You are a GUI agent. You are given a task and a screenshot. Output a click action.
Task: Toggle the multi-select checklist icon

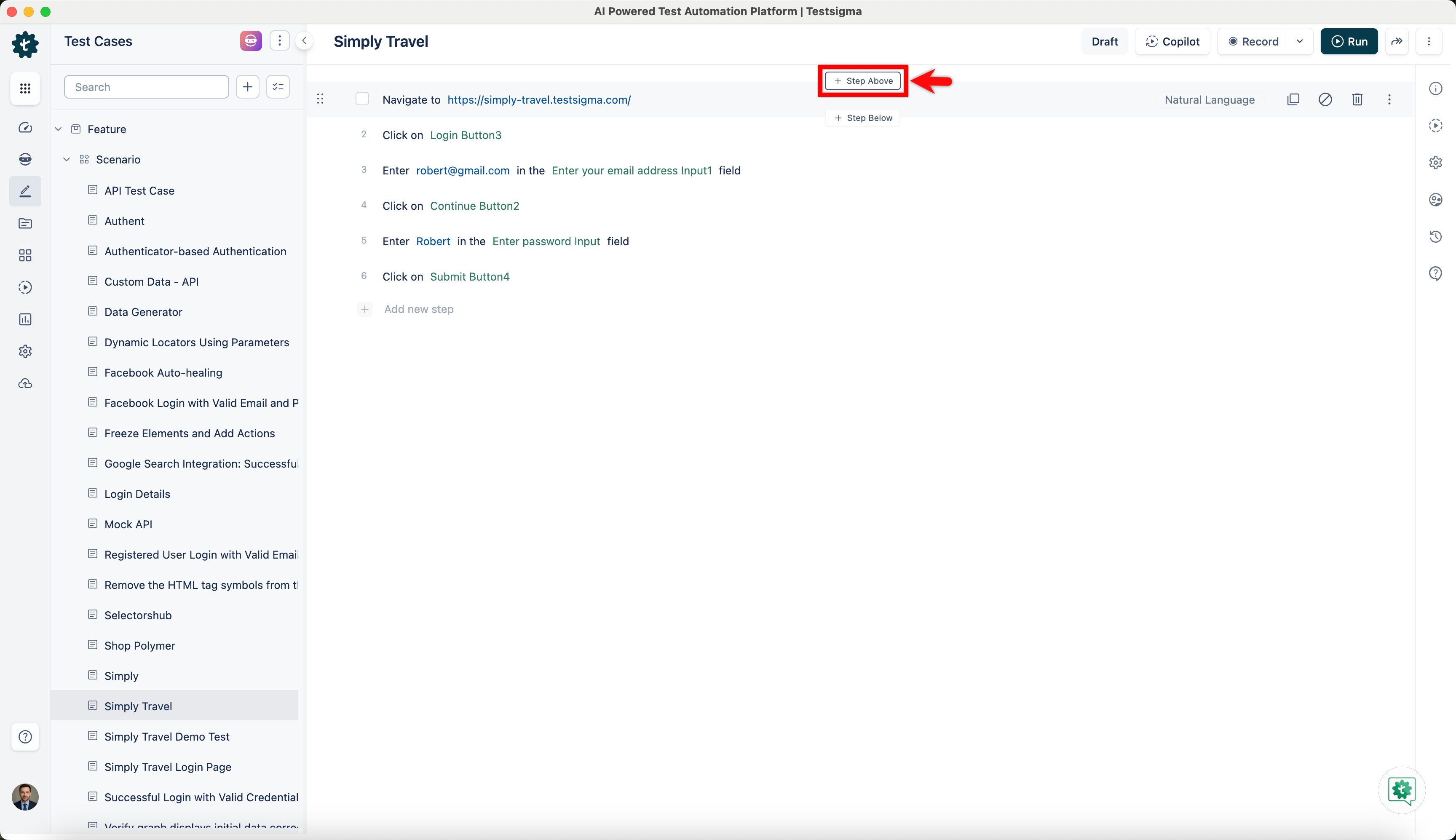(x=278, y=87)
